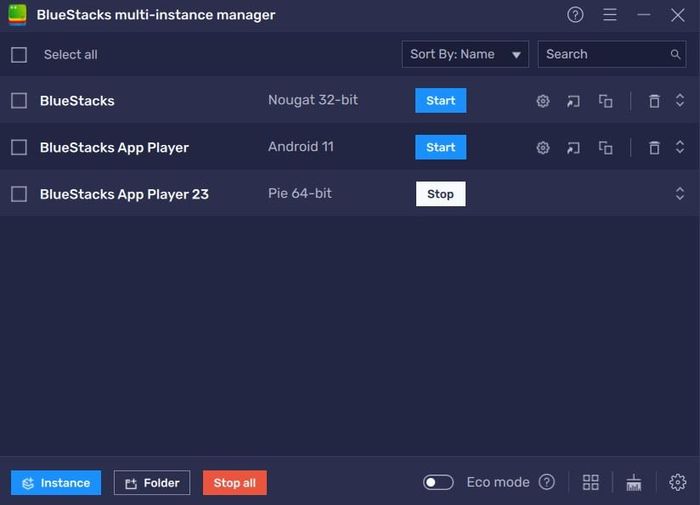Stop the BlueStacks App Player 23 instance
The image size is (700, 505).
pyautogui.click(x=441, y=194)
